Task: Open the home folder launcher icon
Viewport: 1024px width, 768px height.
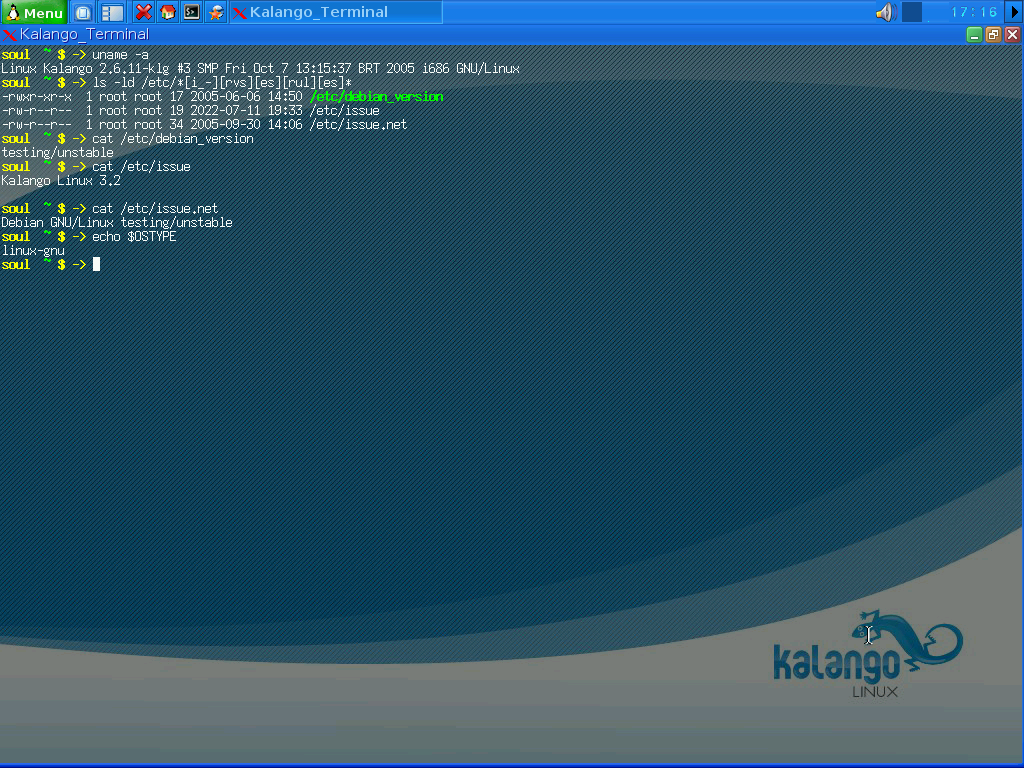Action: [168, 12]
